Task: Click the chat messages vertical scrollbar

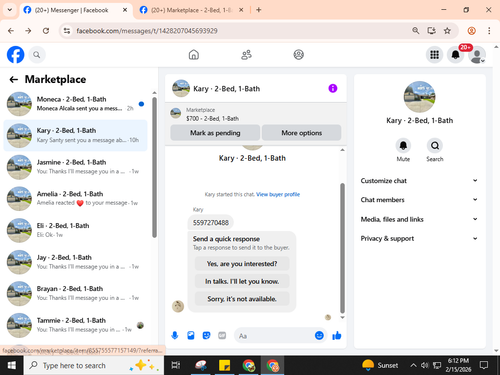Action: tap(342, 248)
